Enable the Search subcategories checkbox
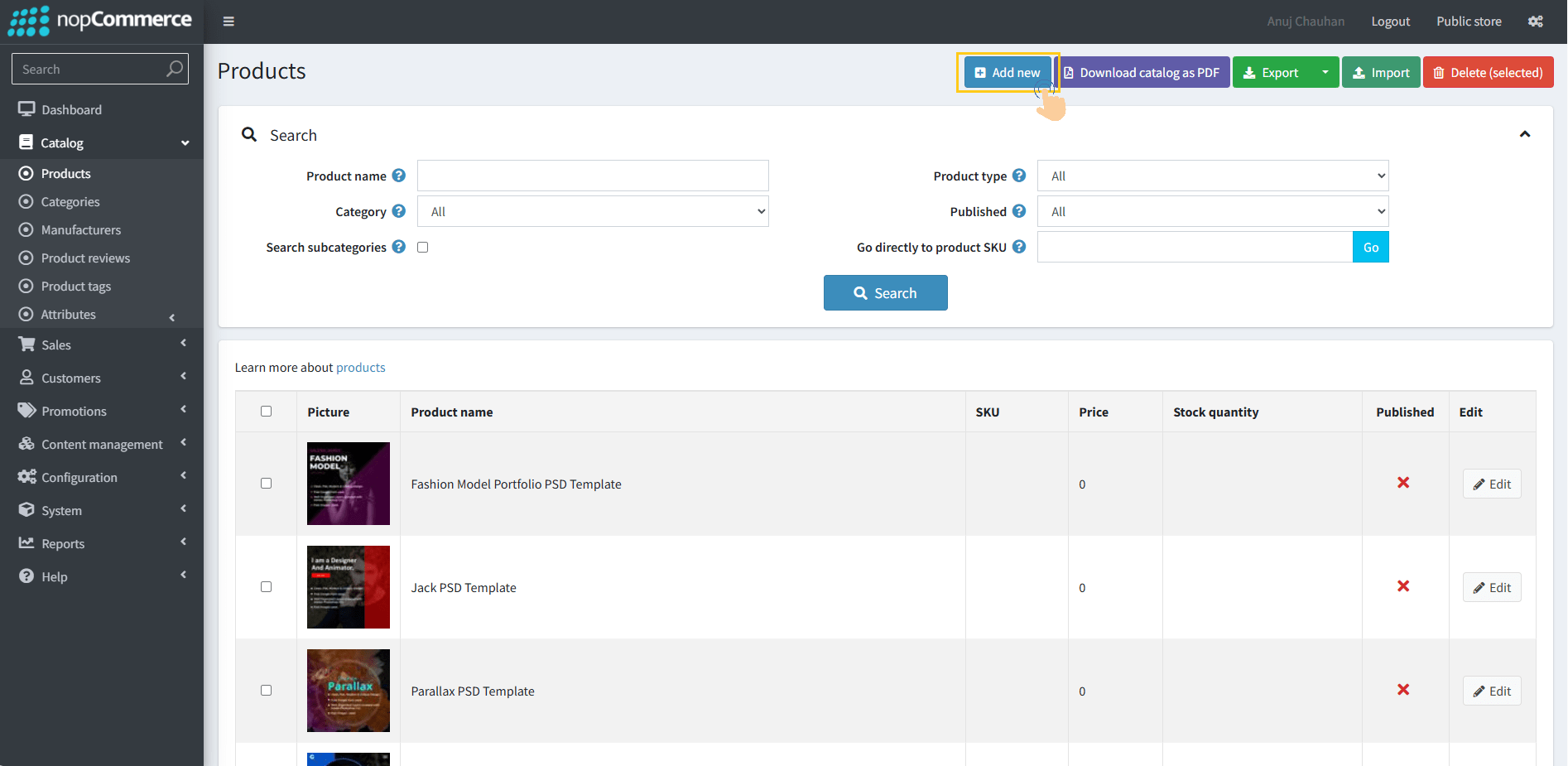Screen dimensions: 1568x766 423,247
